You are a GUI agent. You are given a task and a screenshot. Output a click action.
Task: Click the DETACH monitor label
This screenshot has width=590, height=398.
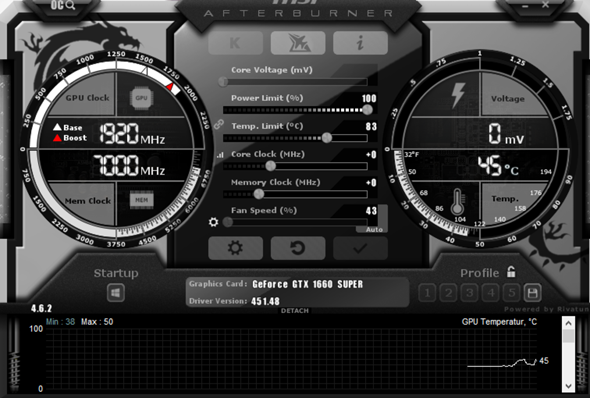295,311
